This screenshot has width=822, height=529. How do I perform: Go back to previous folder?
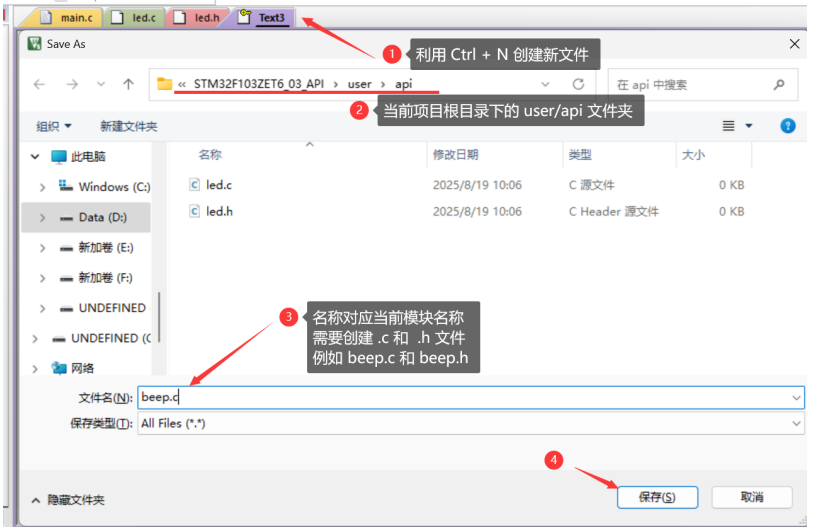click(39, 84)
